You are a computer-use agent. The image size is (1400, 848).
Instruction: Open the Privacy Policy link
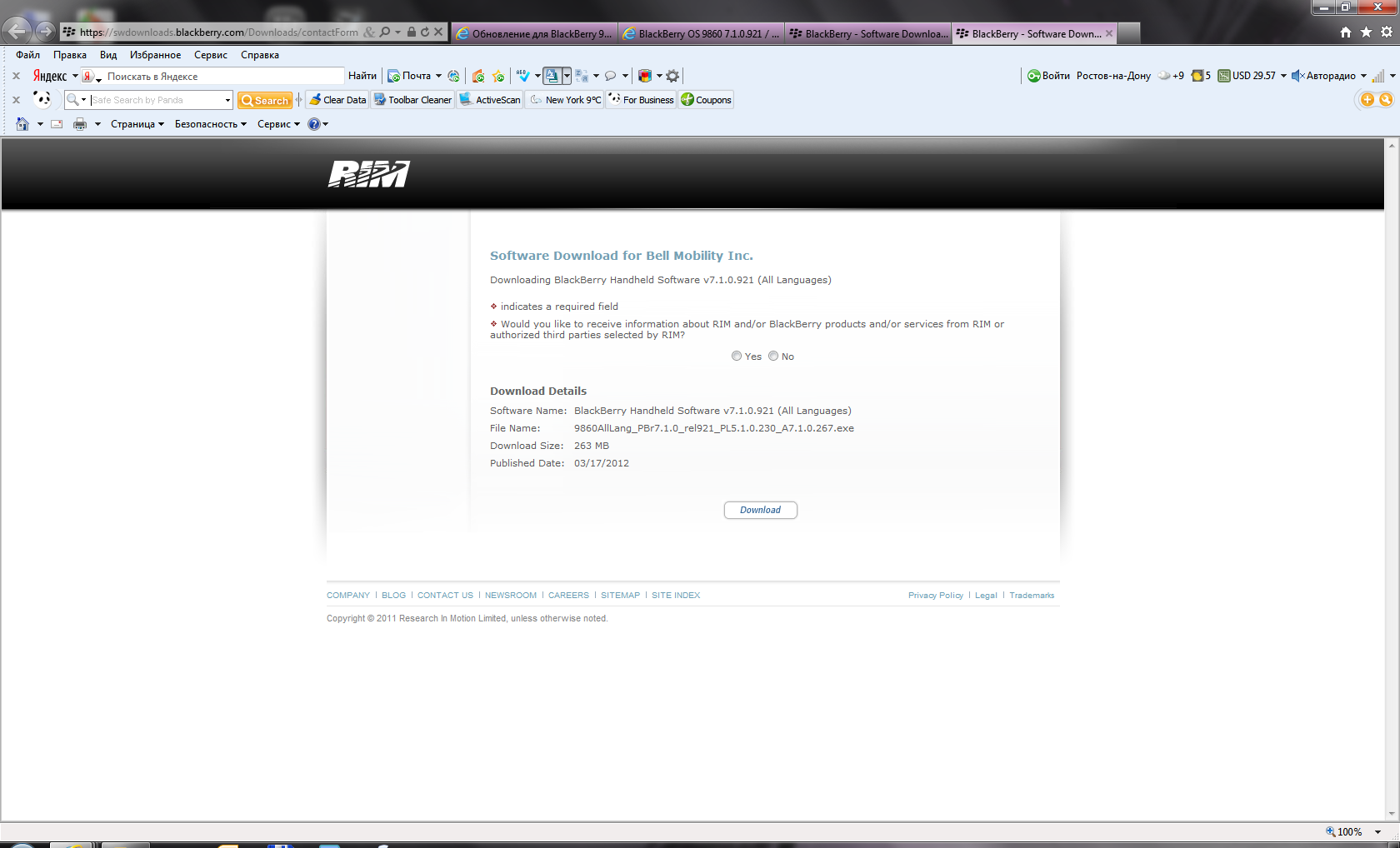pyautogui.click(x=935, y=596)
